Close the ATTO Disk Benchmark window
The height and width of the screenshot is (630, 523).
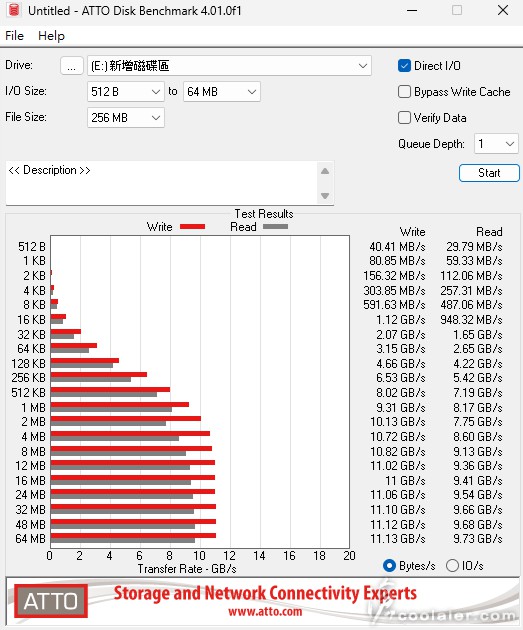[503, 10]
